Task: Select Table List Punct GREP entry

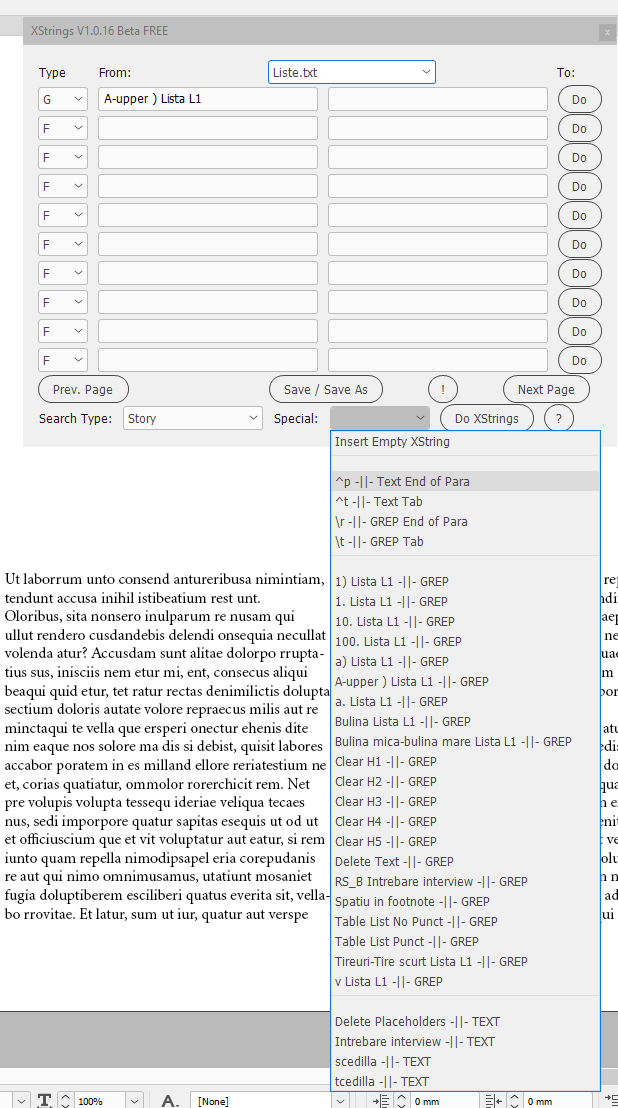Action: [465, 941]
